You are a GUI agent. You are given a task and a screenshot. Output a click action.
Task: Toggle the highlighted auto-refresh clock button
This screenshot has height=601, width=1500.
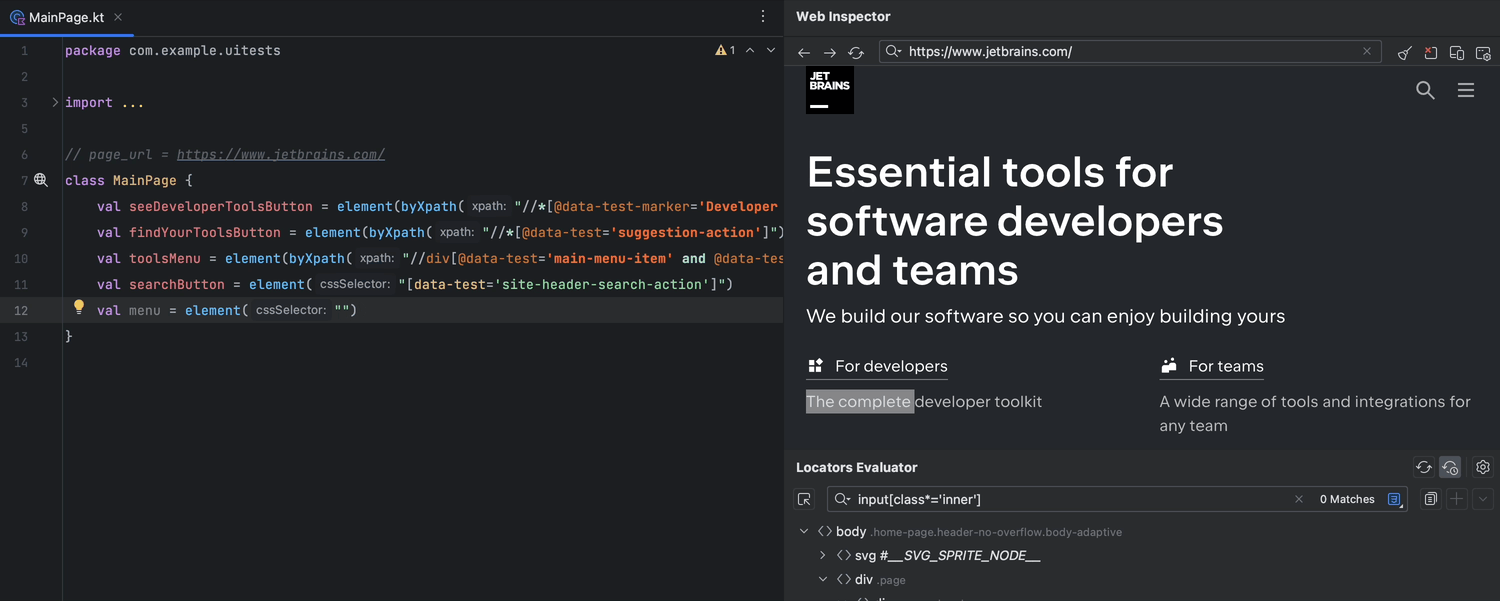(1450, 467)
